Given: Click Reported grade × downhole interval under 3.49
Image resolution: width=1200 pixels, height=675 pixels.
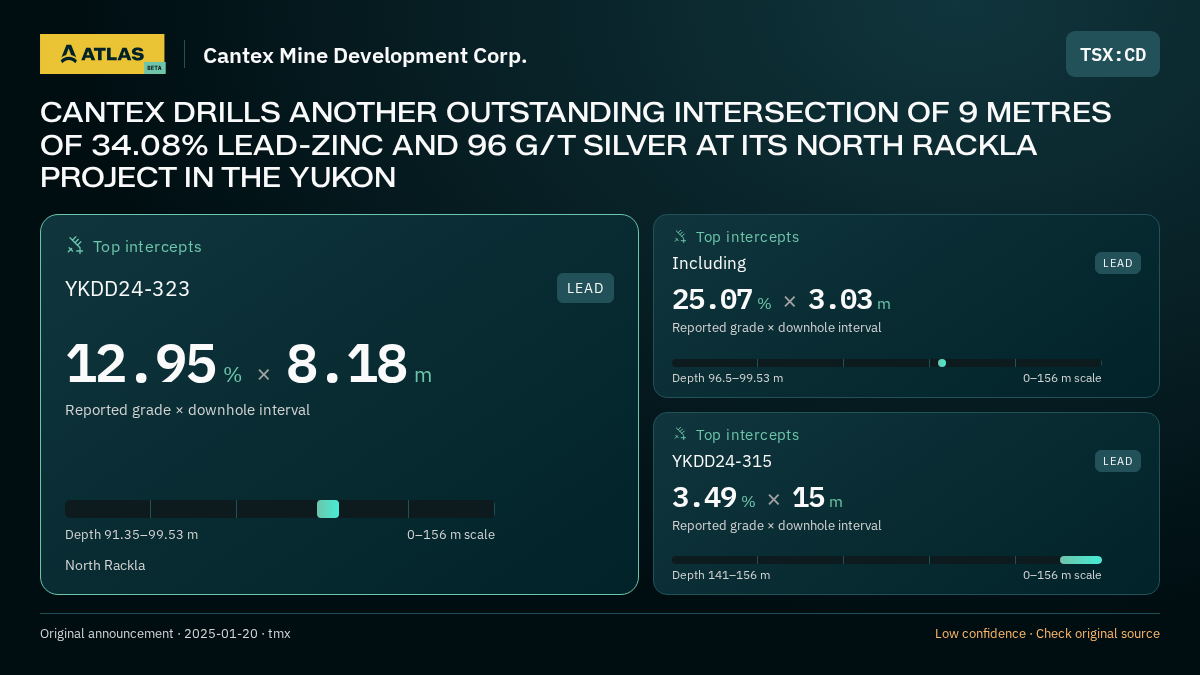Looking at the screenshot, I should point(777,526).
